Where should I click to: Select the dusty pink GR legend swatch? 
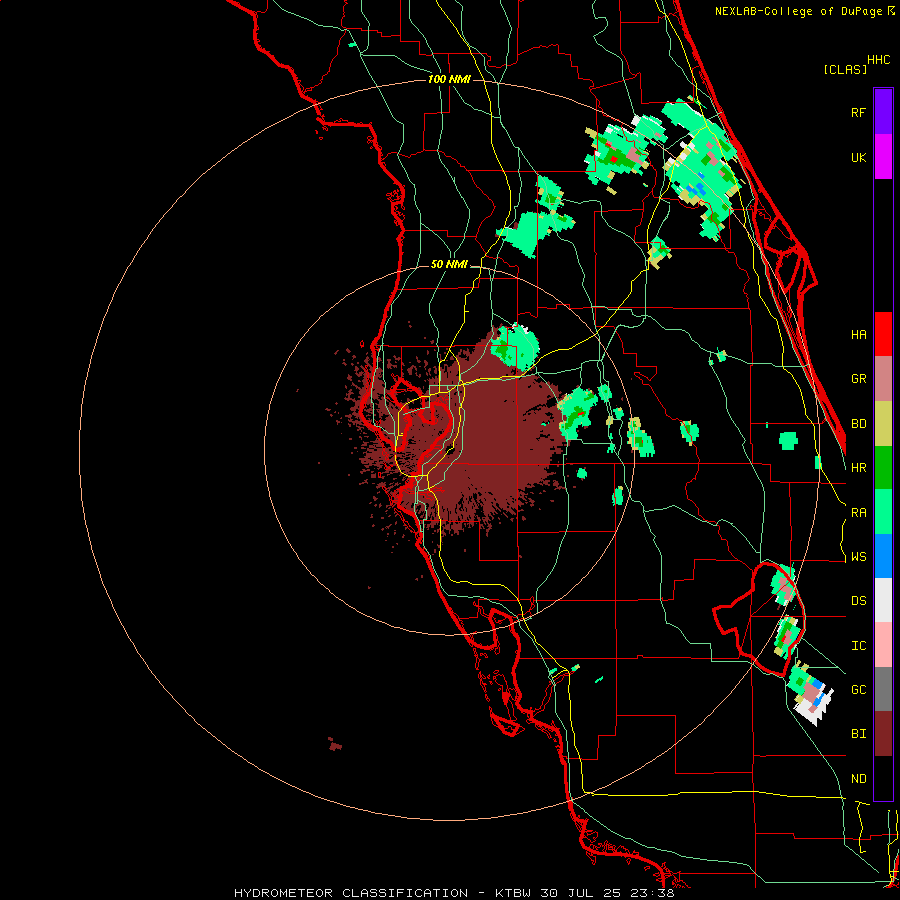pos(883,379)
